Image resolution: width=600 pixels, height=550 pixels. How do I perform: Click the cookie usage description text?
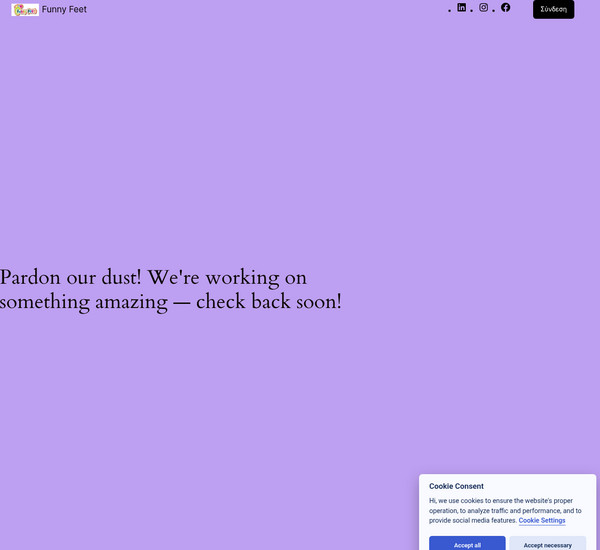505,511
